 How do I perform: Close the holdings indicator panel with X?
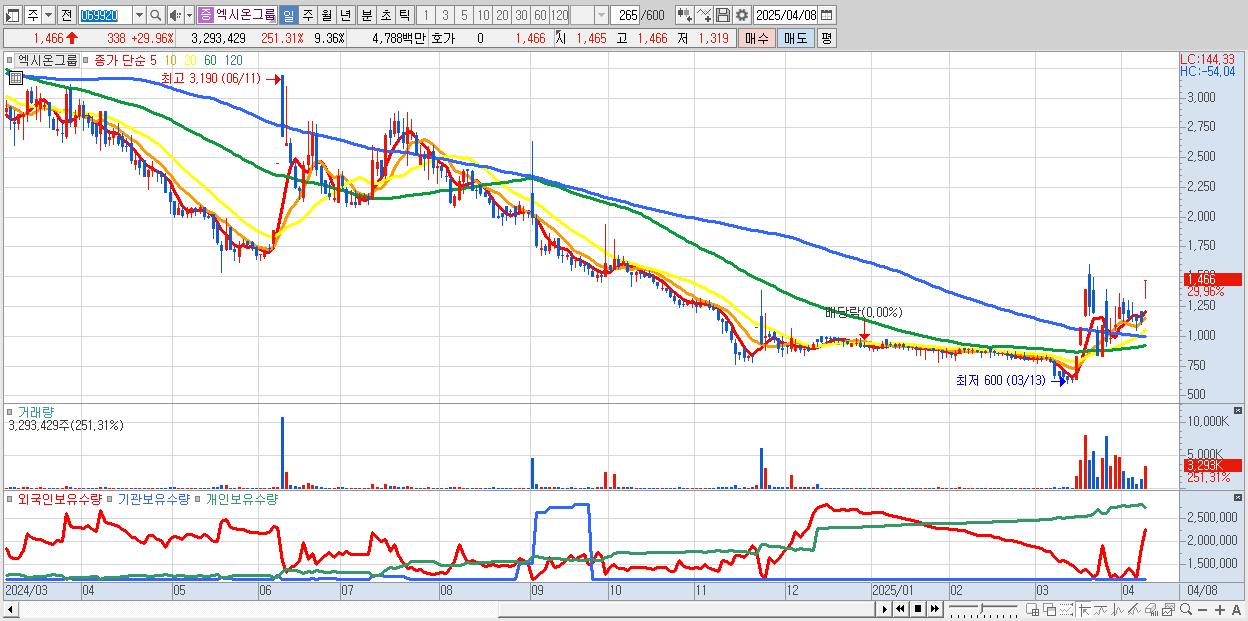tap(1239, 497)
